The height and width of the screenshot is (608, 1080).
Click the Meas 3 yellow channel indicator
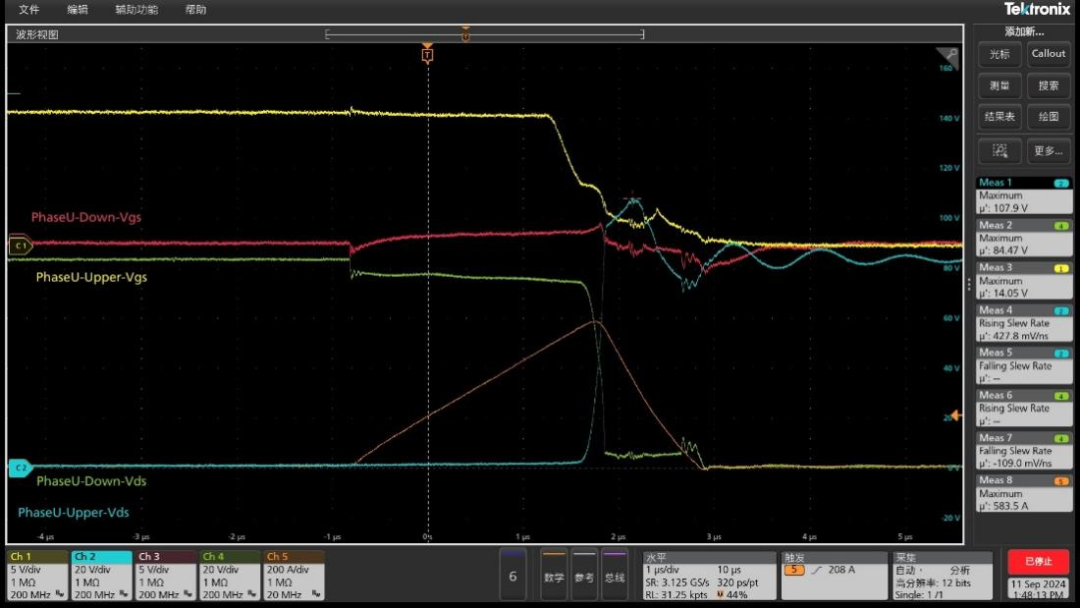point(1061,268)
